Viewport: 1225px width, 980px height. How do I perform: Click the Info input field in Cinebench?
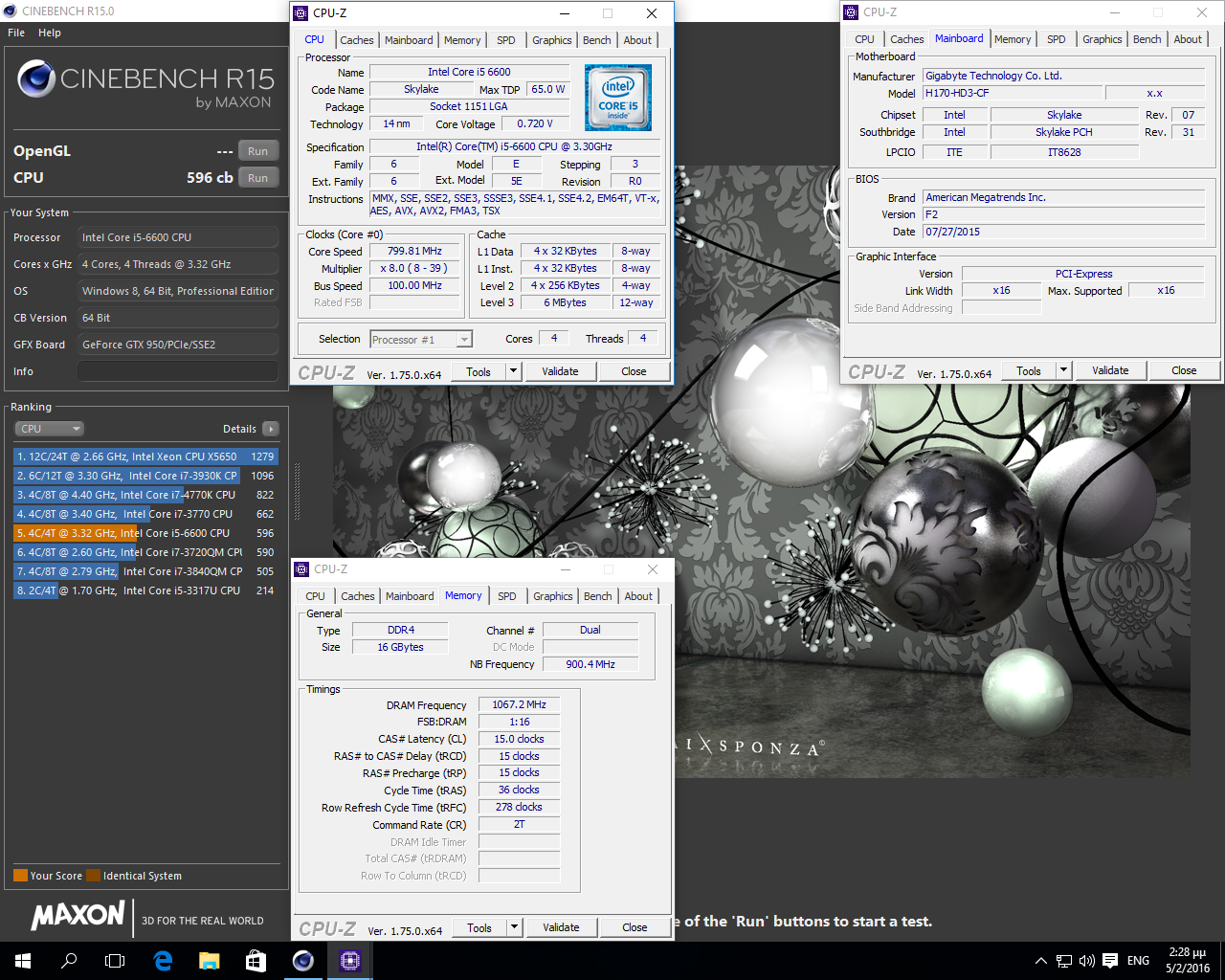point(178,371)
